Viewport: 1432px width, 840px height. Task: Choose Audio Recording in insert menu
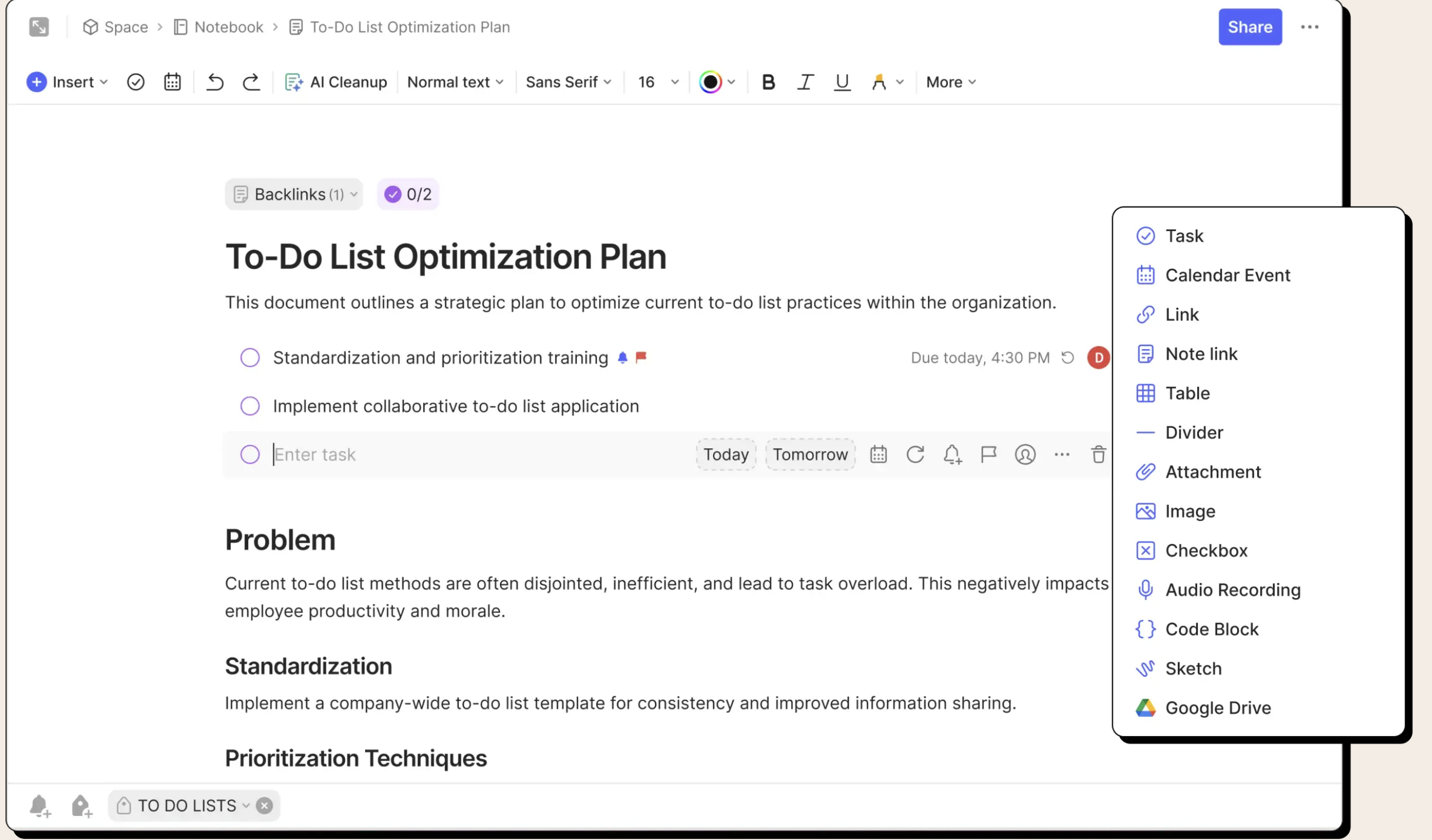1232,590
